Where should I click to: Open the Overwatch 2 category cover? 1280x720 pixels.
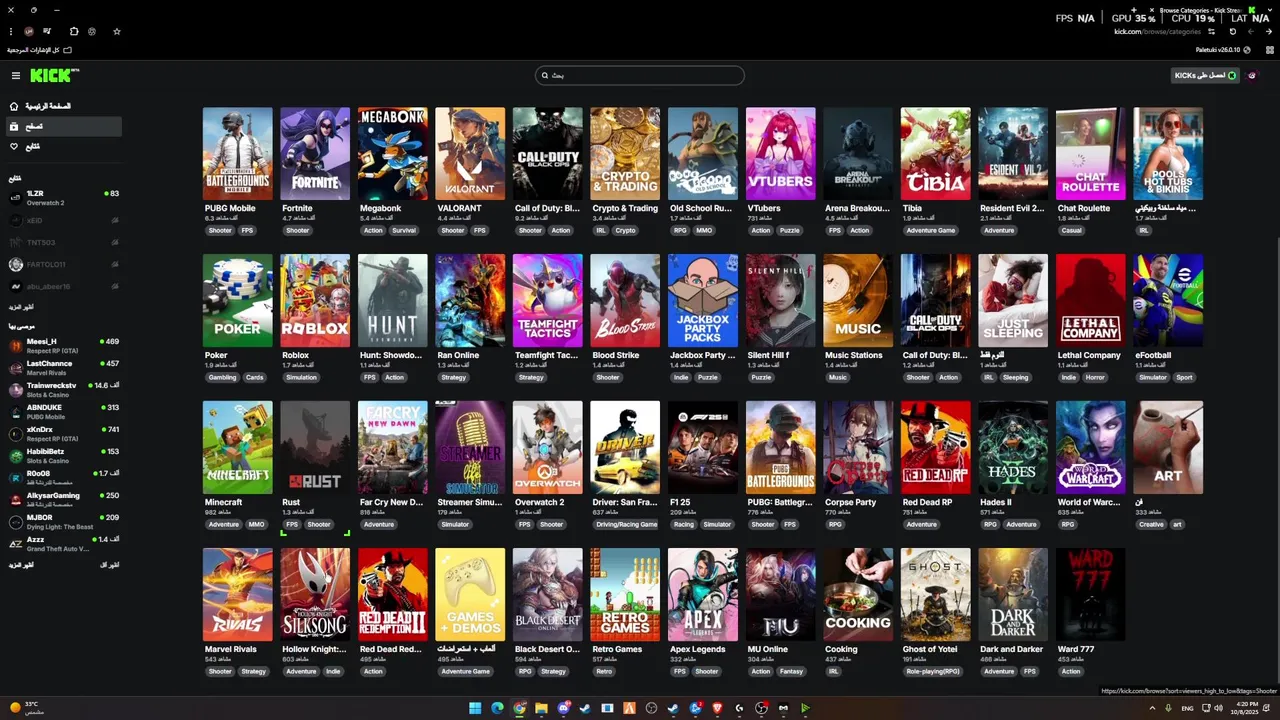547,448
